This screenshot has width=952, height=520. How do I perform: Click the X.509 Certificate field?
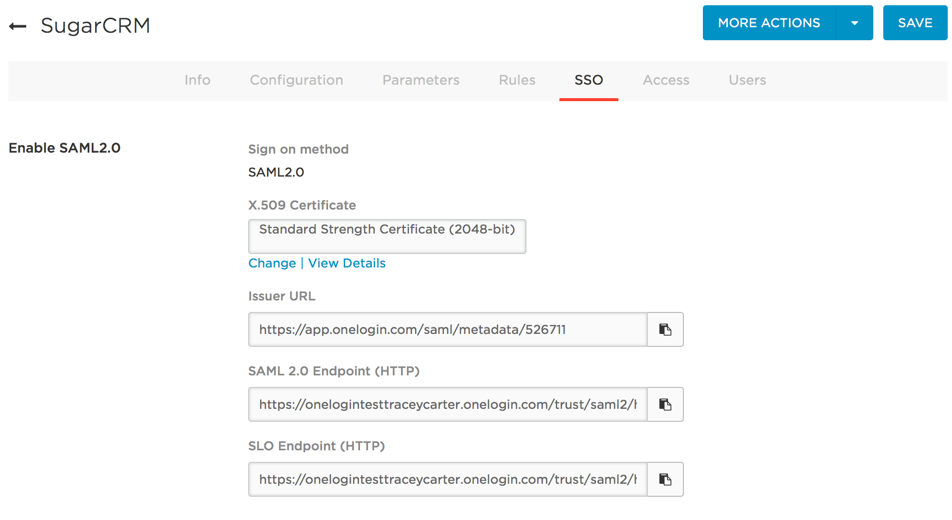pos(387,236)
